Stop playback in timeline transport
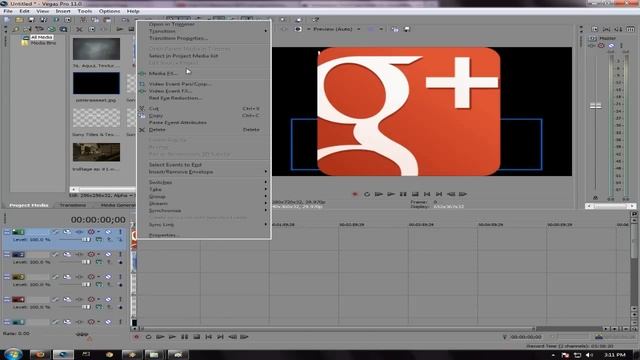The image size is (640, 360). pos(196,337)
